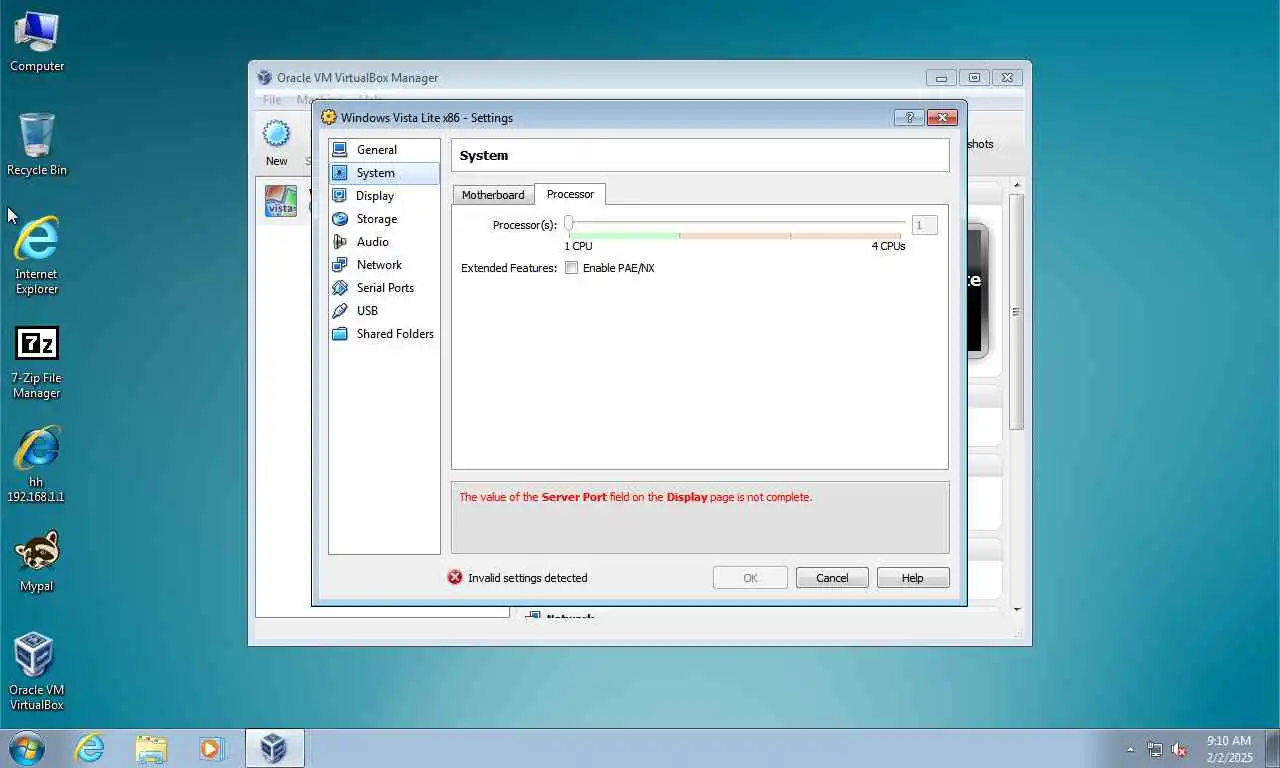
Task: Show hidden system tray icons
Action: coord(1130,749)
